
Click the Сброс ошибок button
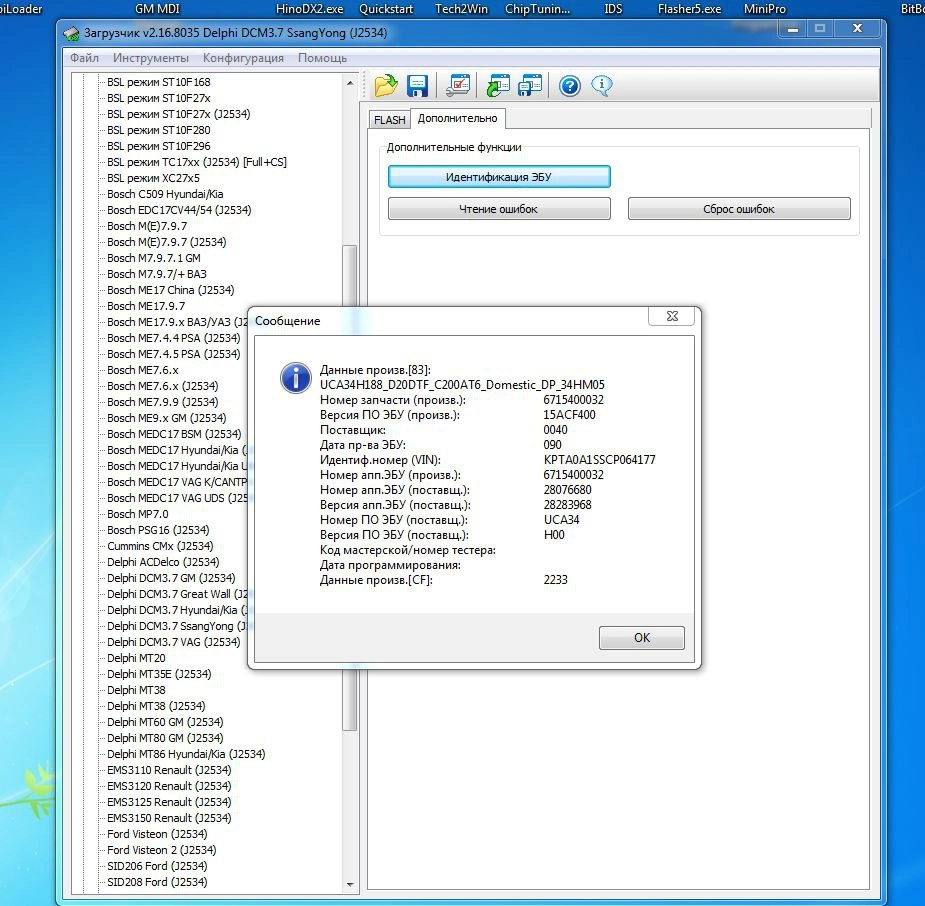click(x=739, y=209)
